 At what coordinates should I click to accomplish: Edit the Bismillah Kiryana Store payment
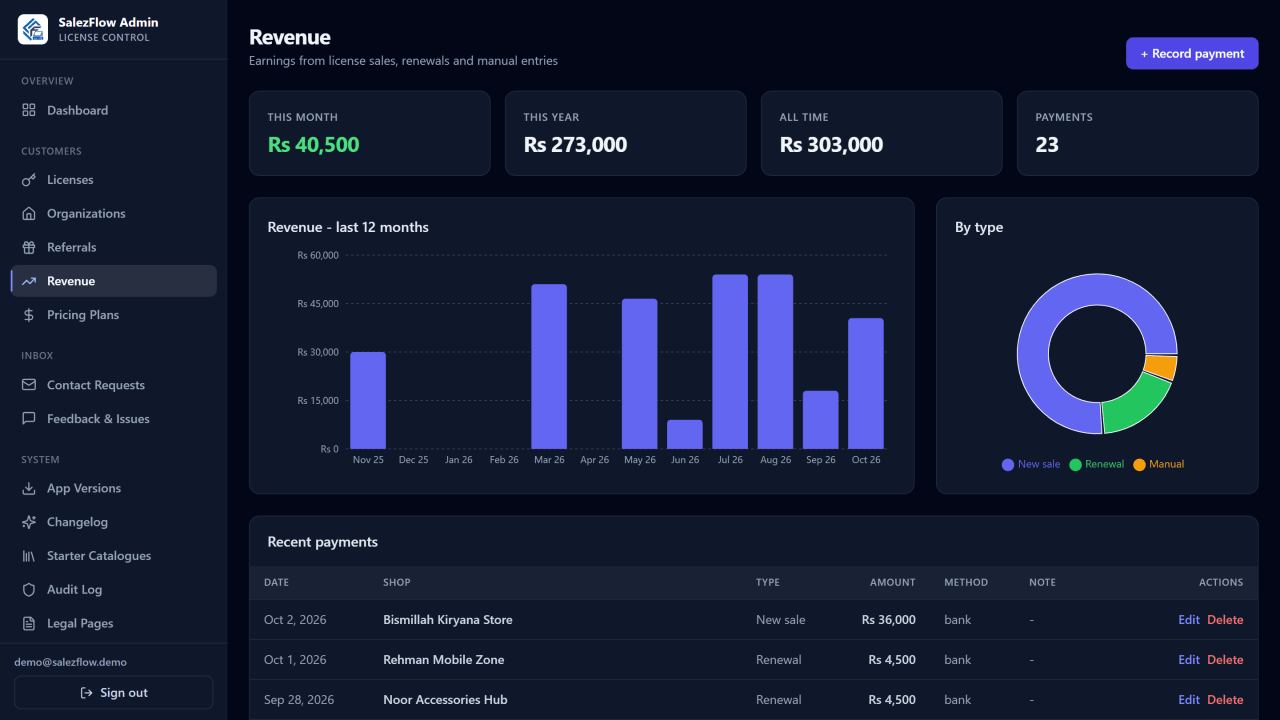[x=1189, y=620]
